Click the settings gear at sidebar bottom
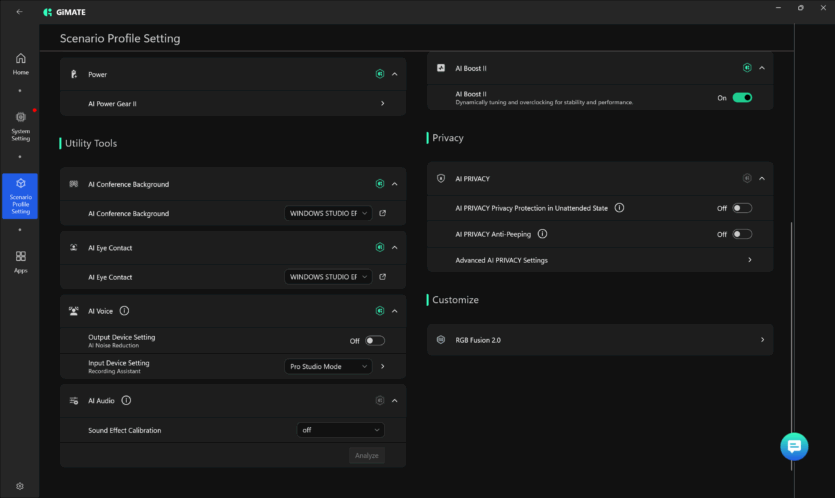This screenshot has width=835, height=498. click(x=20, y=486)
